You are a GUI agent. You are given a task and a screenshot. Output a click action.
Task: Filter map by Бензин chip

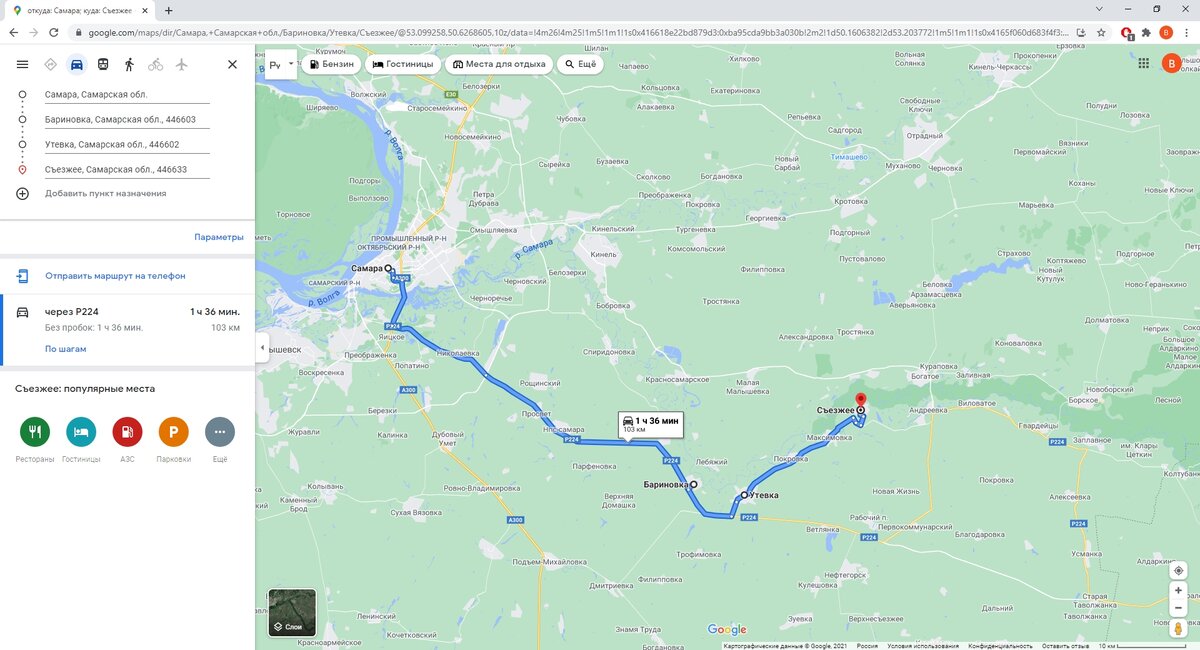coord(330,64)
